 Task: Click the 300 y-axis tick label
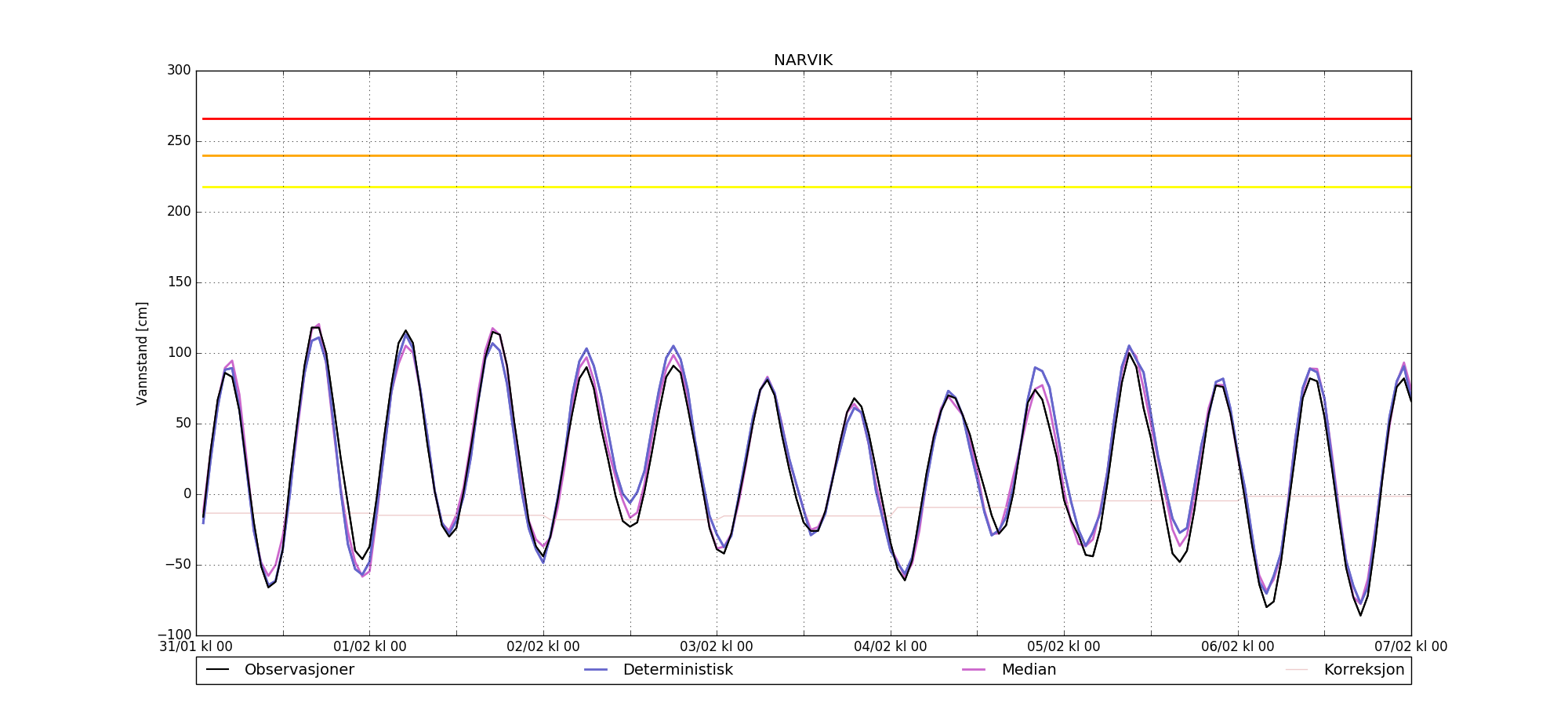[x=179, y=71]
